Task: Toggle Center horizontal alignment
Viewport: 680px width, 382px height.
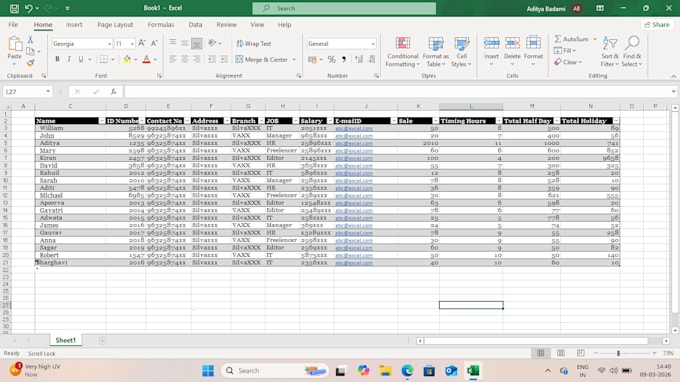Action: point(185,59)
